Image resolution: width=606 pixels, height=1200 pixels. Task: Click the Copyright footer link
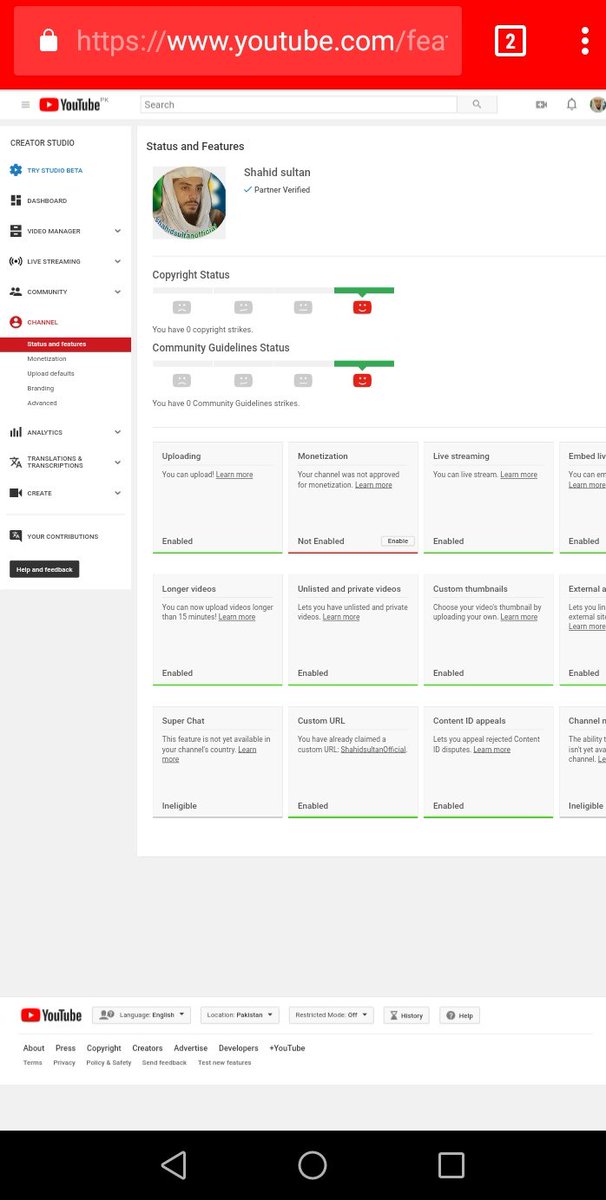coord(104,1048)
